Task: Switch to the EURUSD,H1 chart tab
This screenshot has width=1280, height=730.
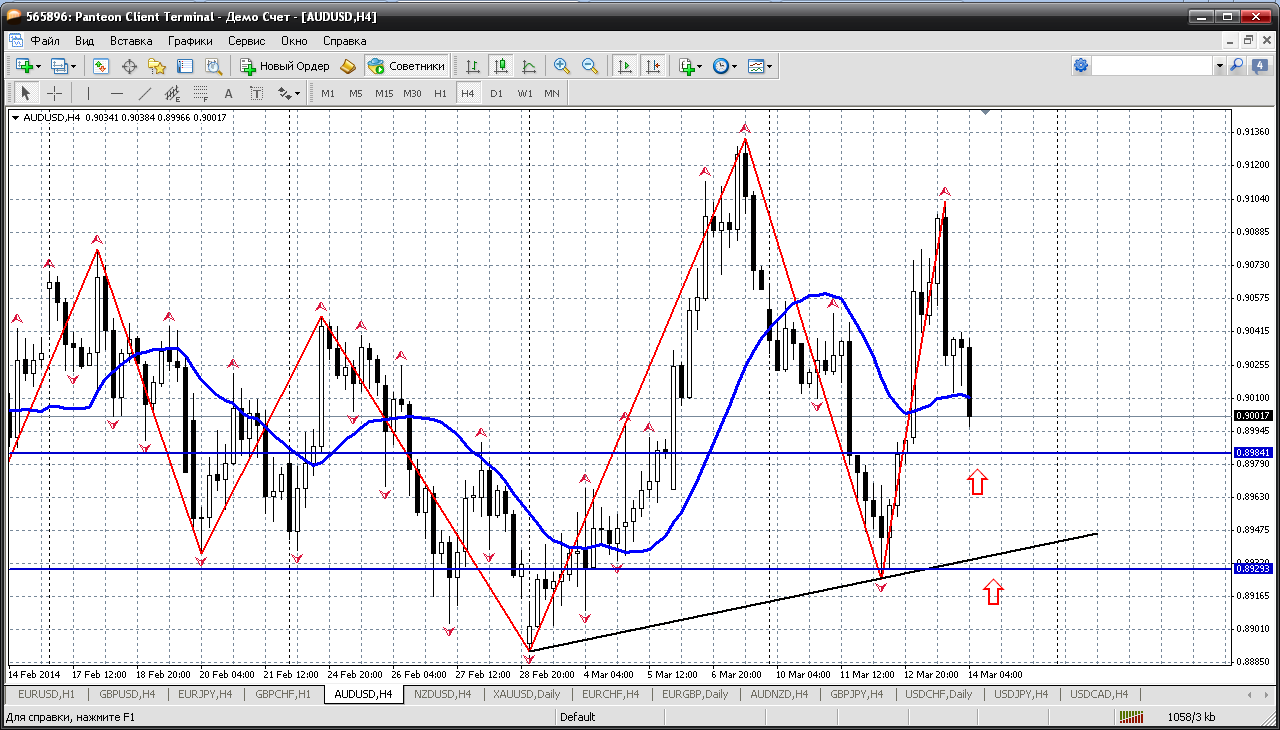Action: 47,694
